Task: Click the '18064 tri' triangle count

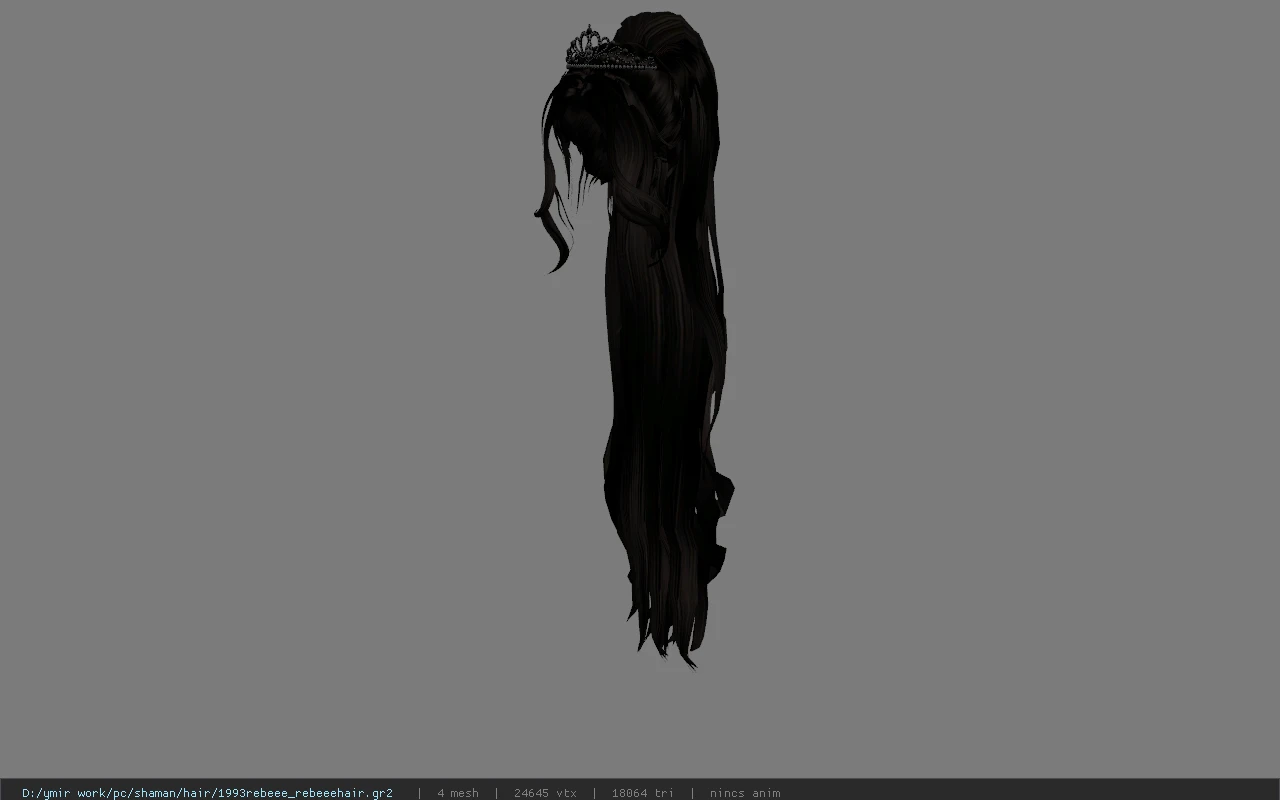Action: pyautogui.click(x=642, y=793)
